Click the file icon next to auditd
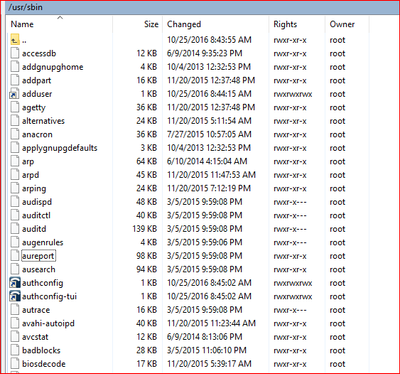This screenshot has height=374, width=400. click(15, 229)
